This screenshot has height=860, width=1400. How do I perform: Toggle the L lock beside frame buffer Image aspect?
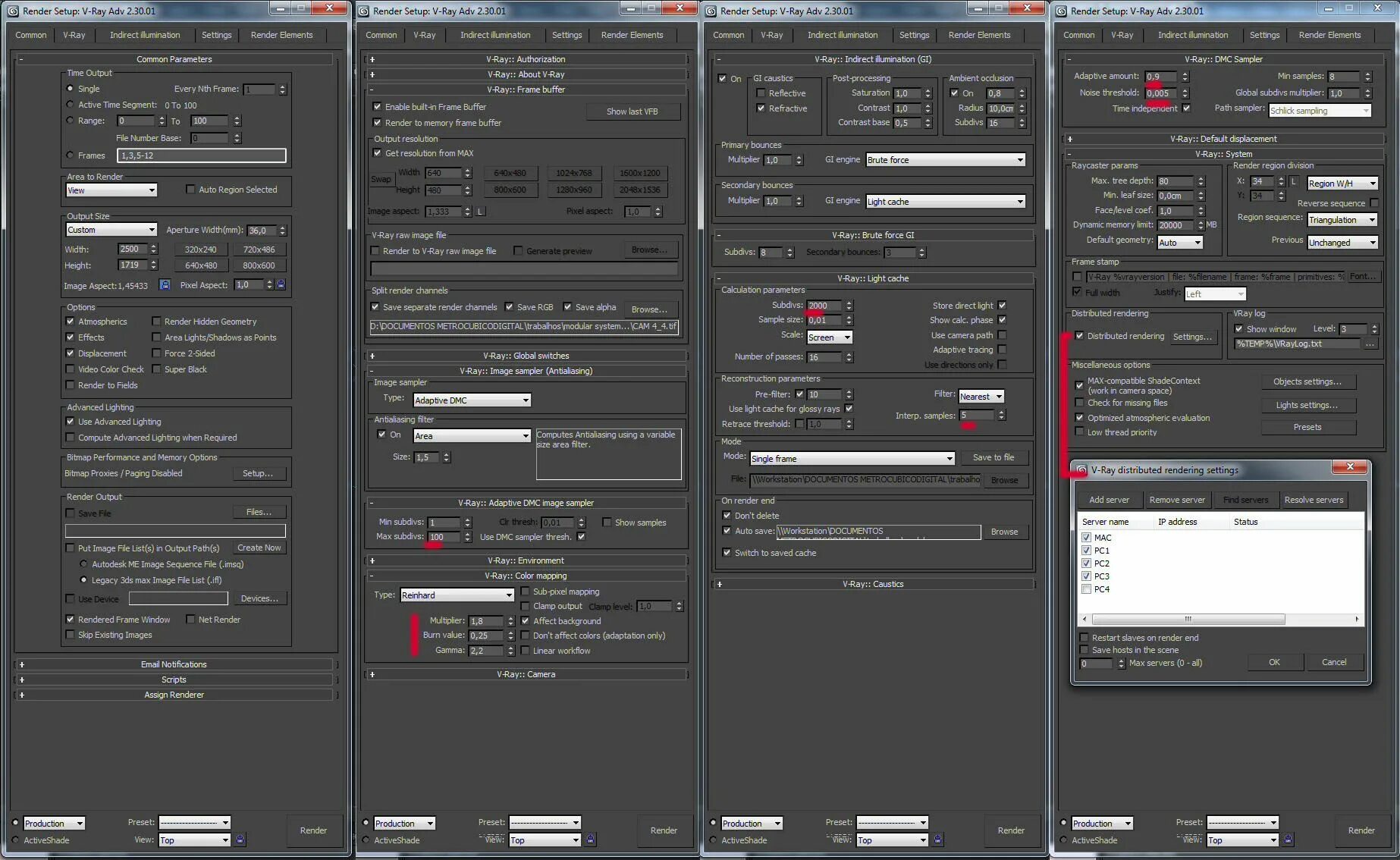pos(480,212)
